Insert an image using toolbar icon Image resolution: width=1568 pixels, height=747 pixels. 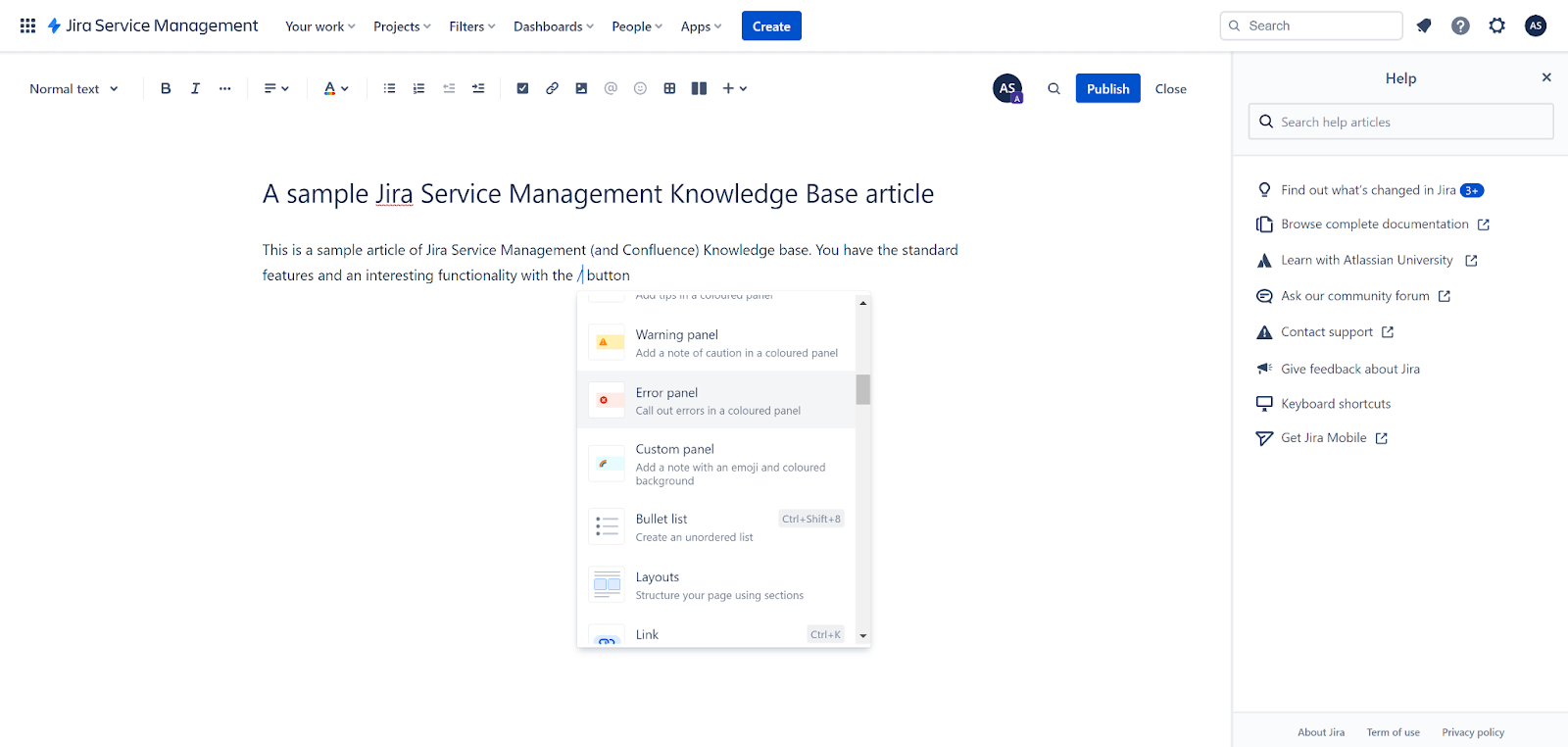581,88
